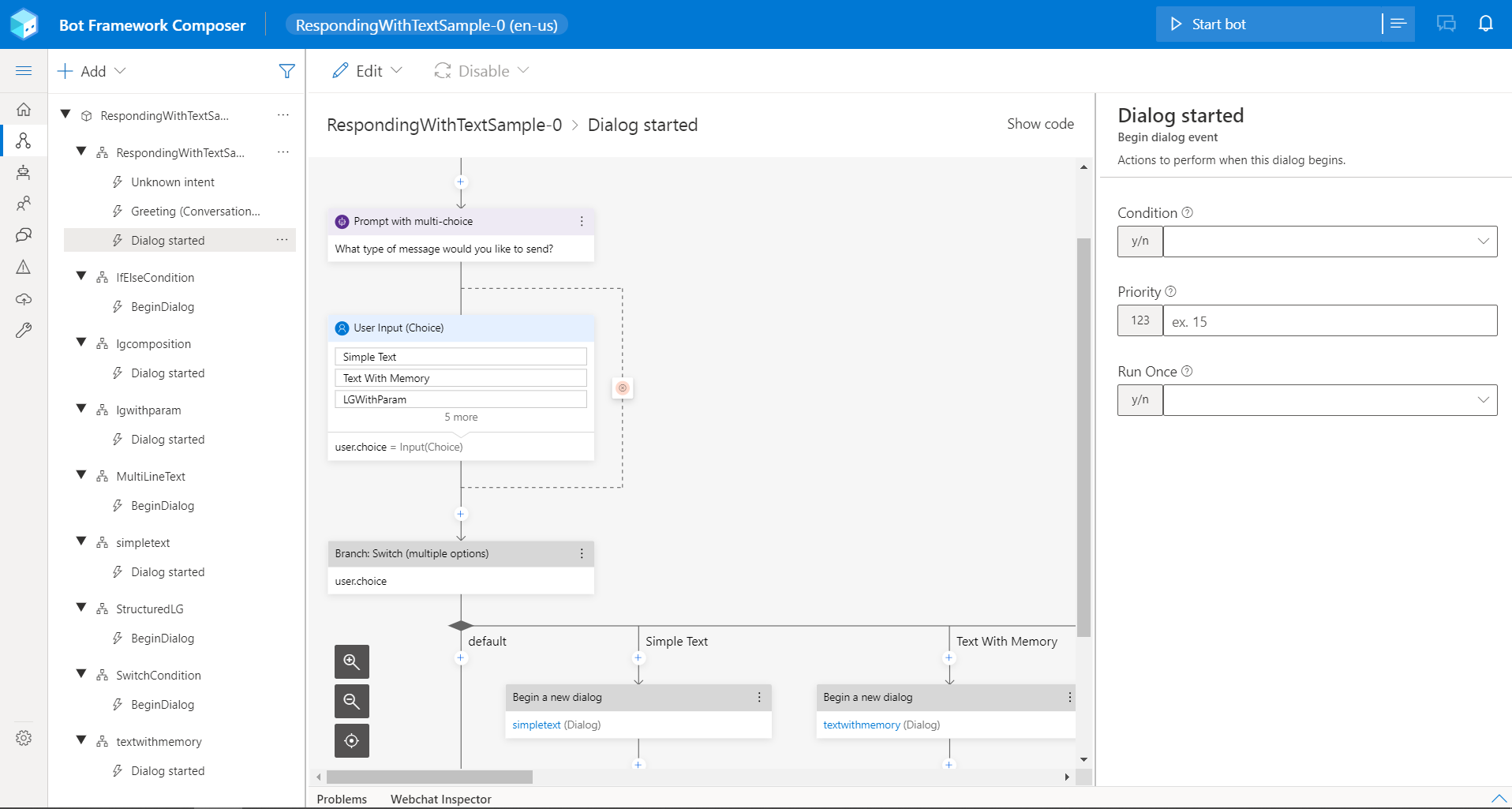Click the Bot Framework Composer logo
Screen dimensions: 1512x809
[x=24, y=24]
